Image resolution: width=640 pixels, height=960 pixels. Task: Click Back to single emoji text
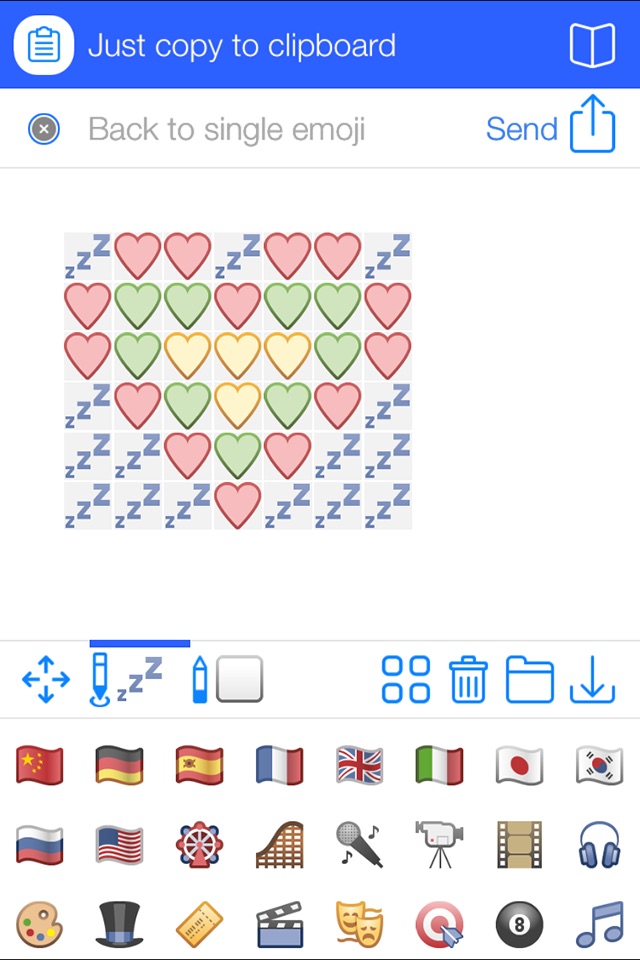(x=227, y=129)
